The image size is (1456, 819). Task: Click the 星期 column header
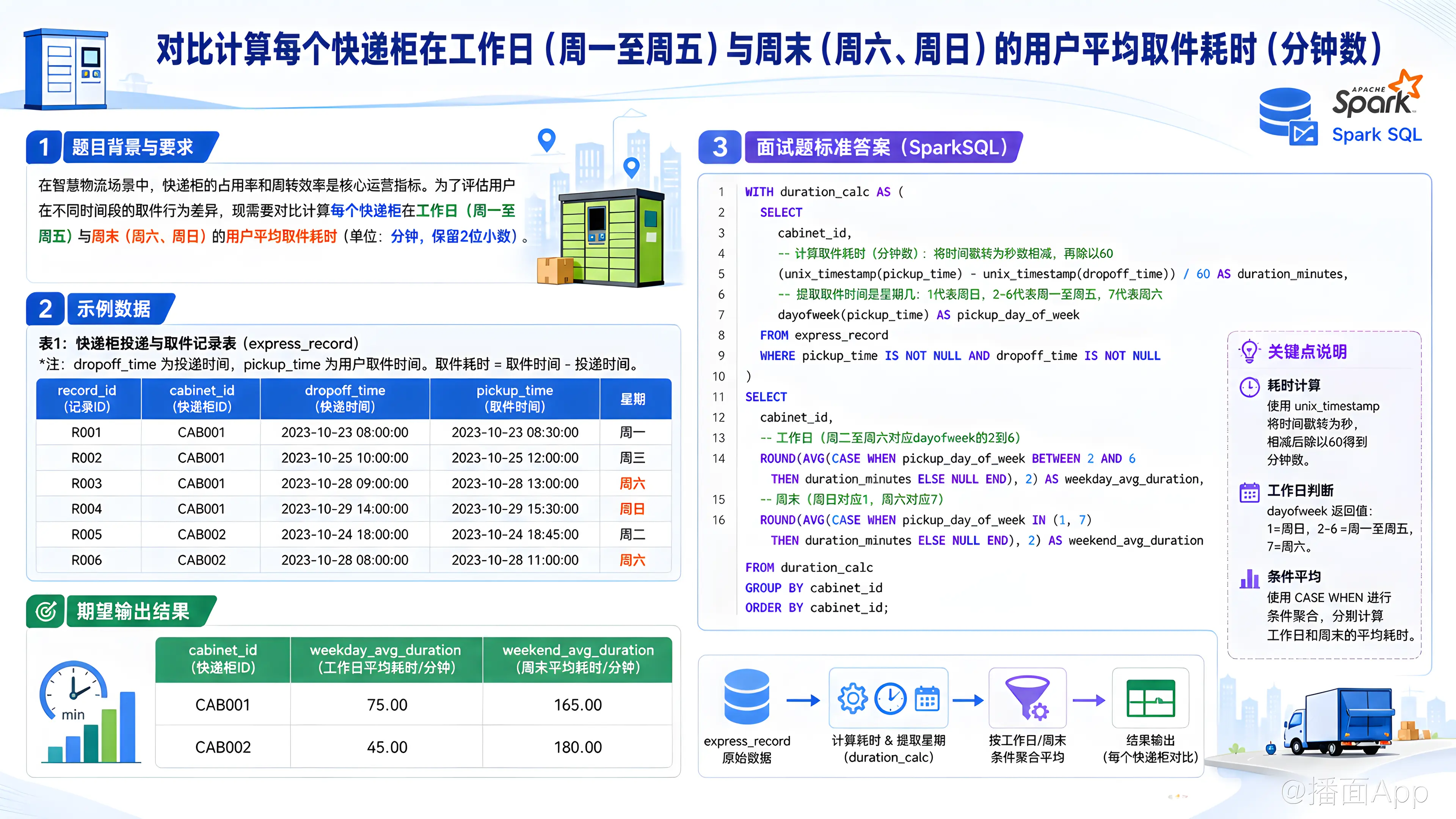point(635,399)
